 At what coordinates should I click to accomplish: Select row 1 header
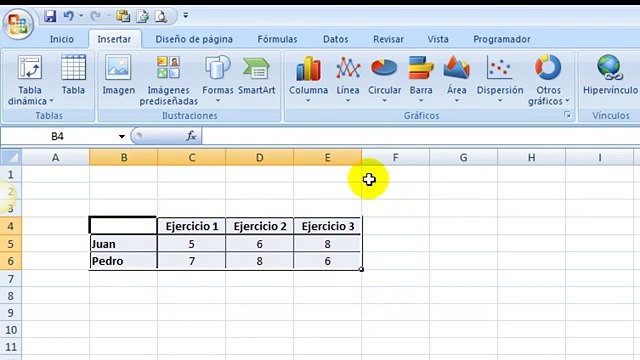(11, 175)
